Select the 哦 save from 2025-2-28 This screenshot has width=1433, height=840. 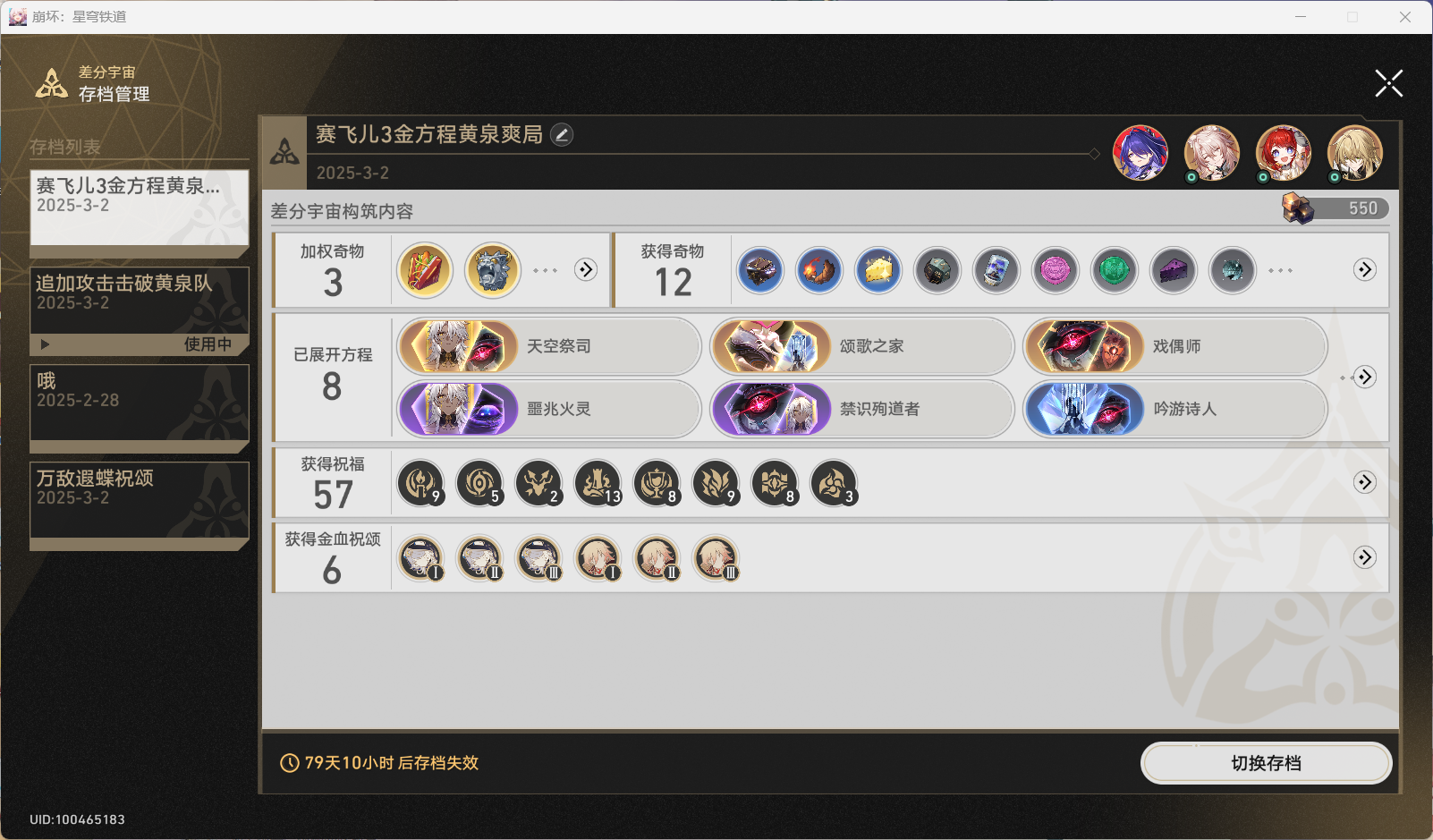140,408
